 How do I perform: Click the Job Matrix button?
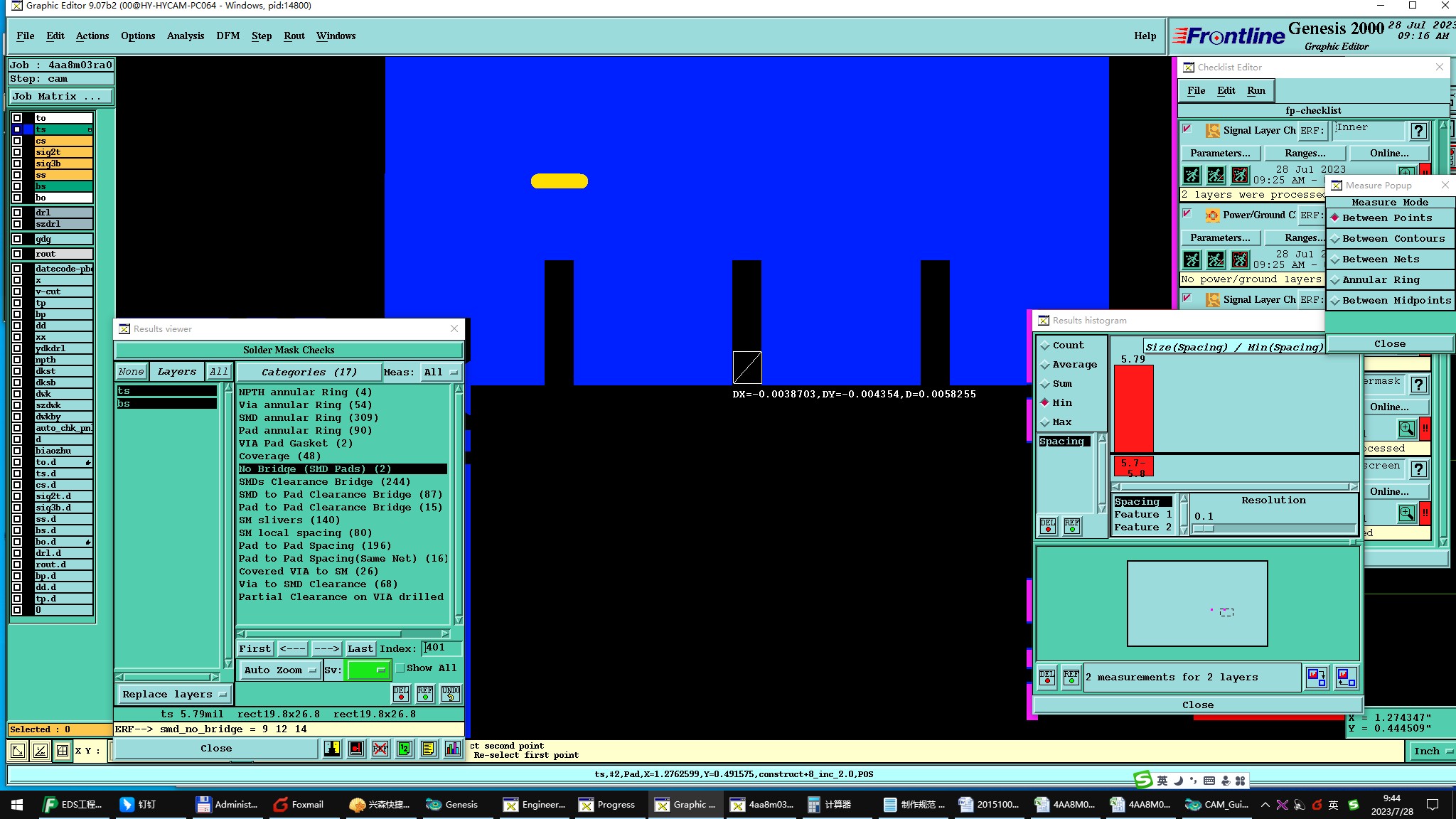tap(60, 96)
